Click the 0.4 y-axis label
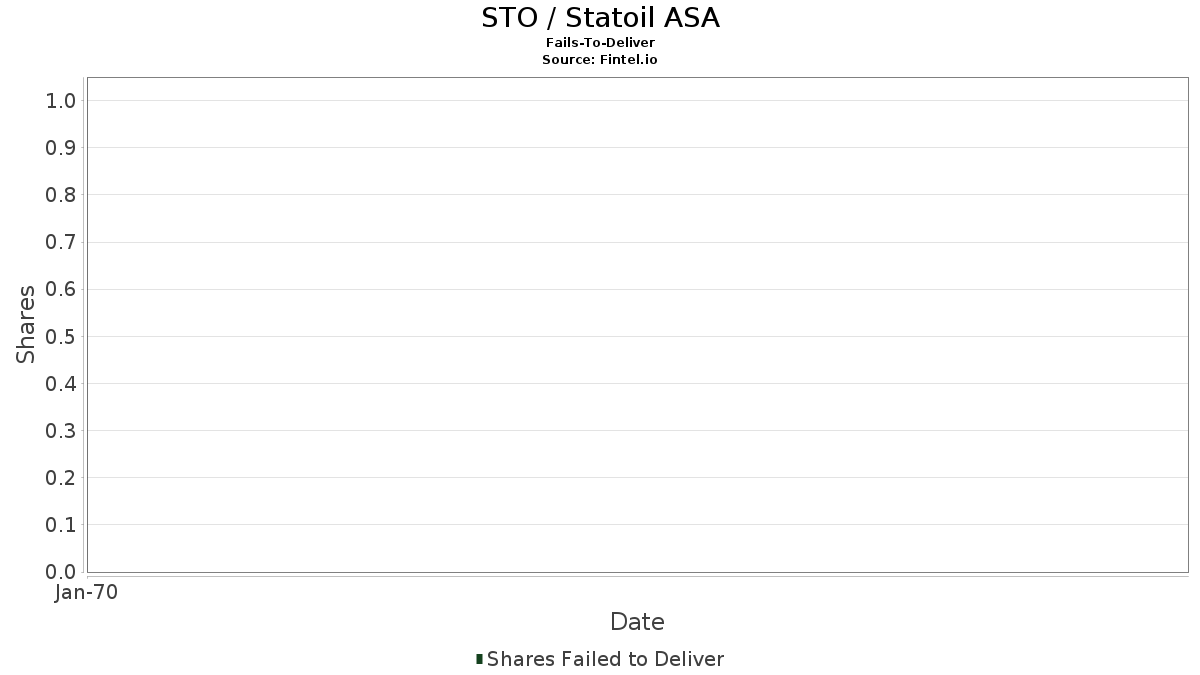The height and width of the screenshot is (675, 1200). point(61,383)
